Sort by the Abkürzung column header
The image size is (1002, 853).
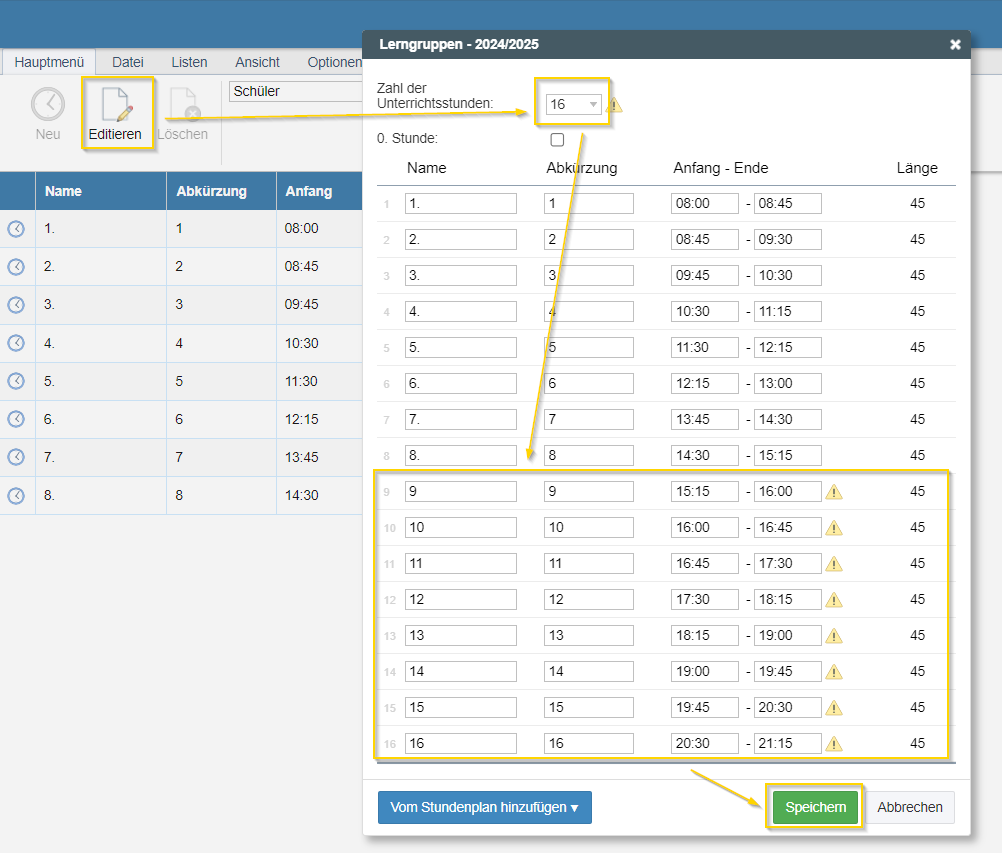(x=221, y=191)
